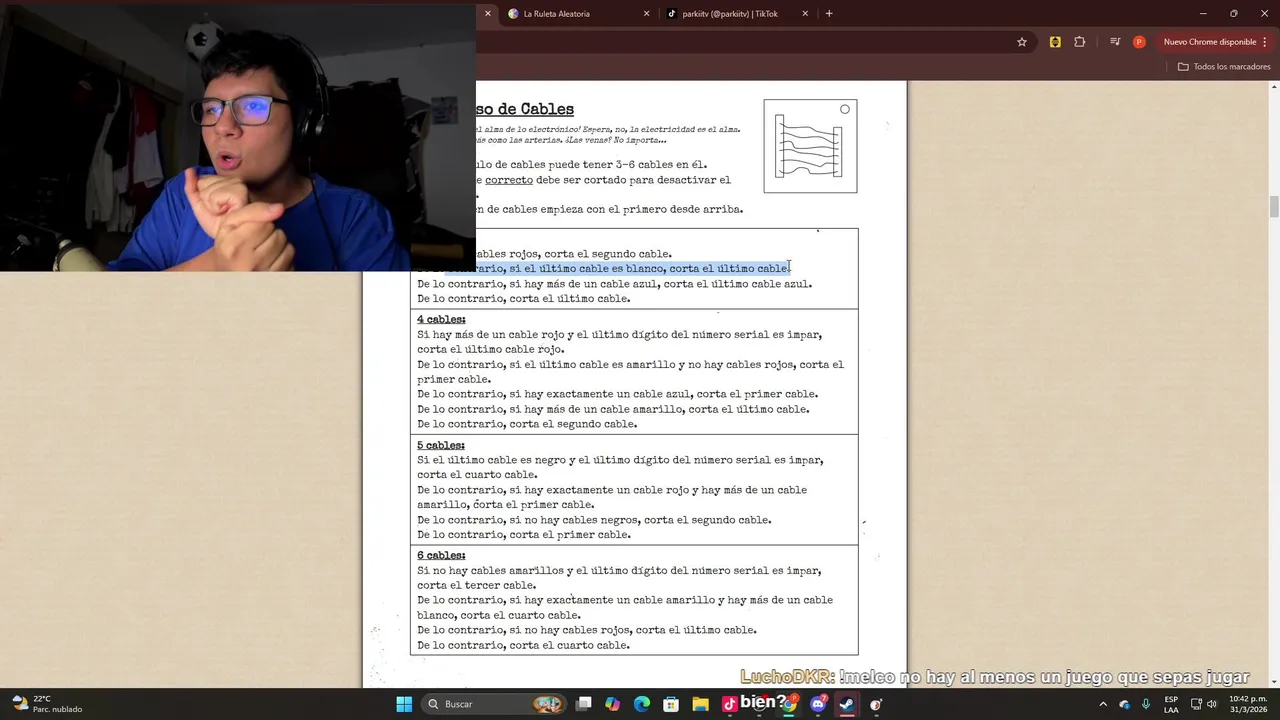Expand hidden system tray icons chevron
This screenshot has width=1280, height=720.
click(x=1103, y=704)
